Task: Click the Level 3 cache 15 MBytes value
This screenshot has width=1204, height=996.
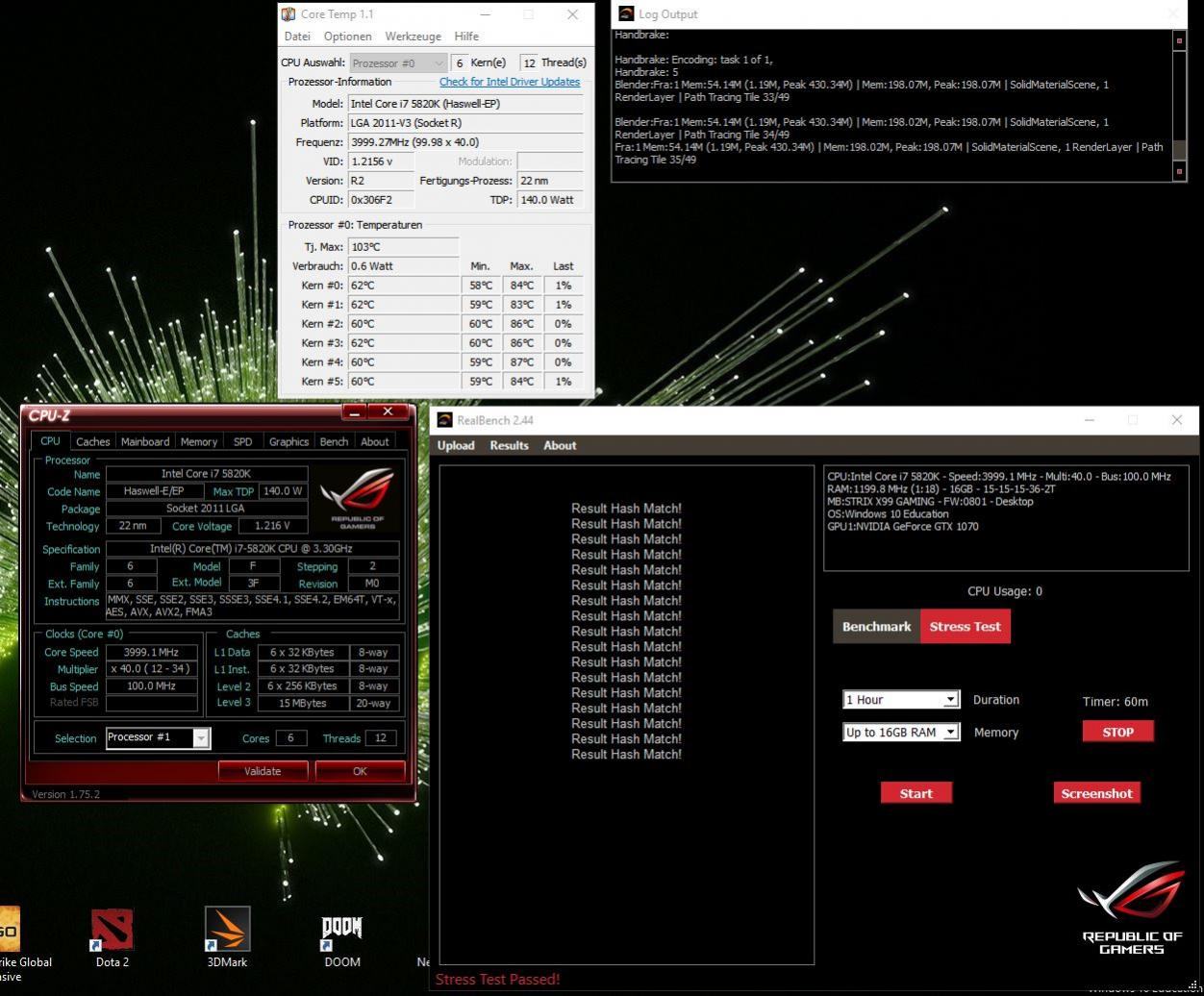Action: (x=302, y=703)
